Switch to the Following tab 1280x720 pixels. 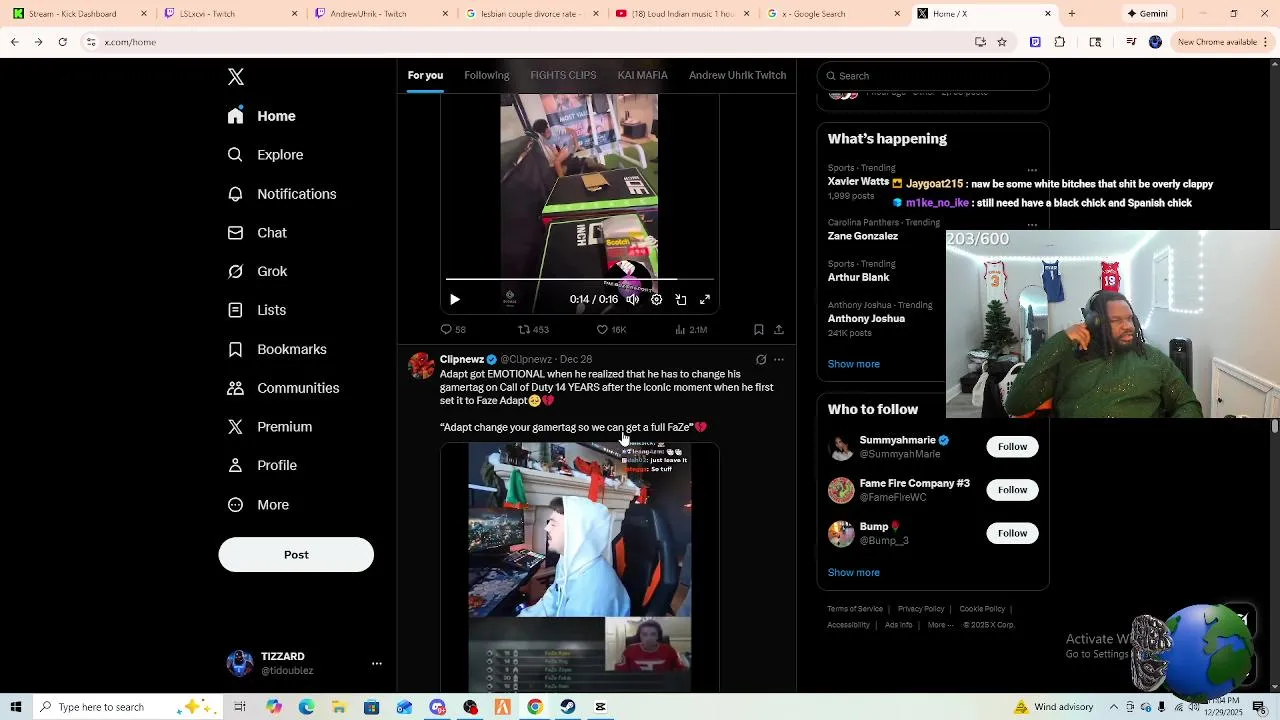[x=487, y=75]
